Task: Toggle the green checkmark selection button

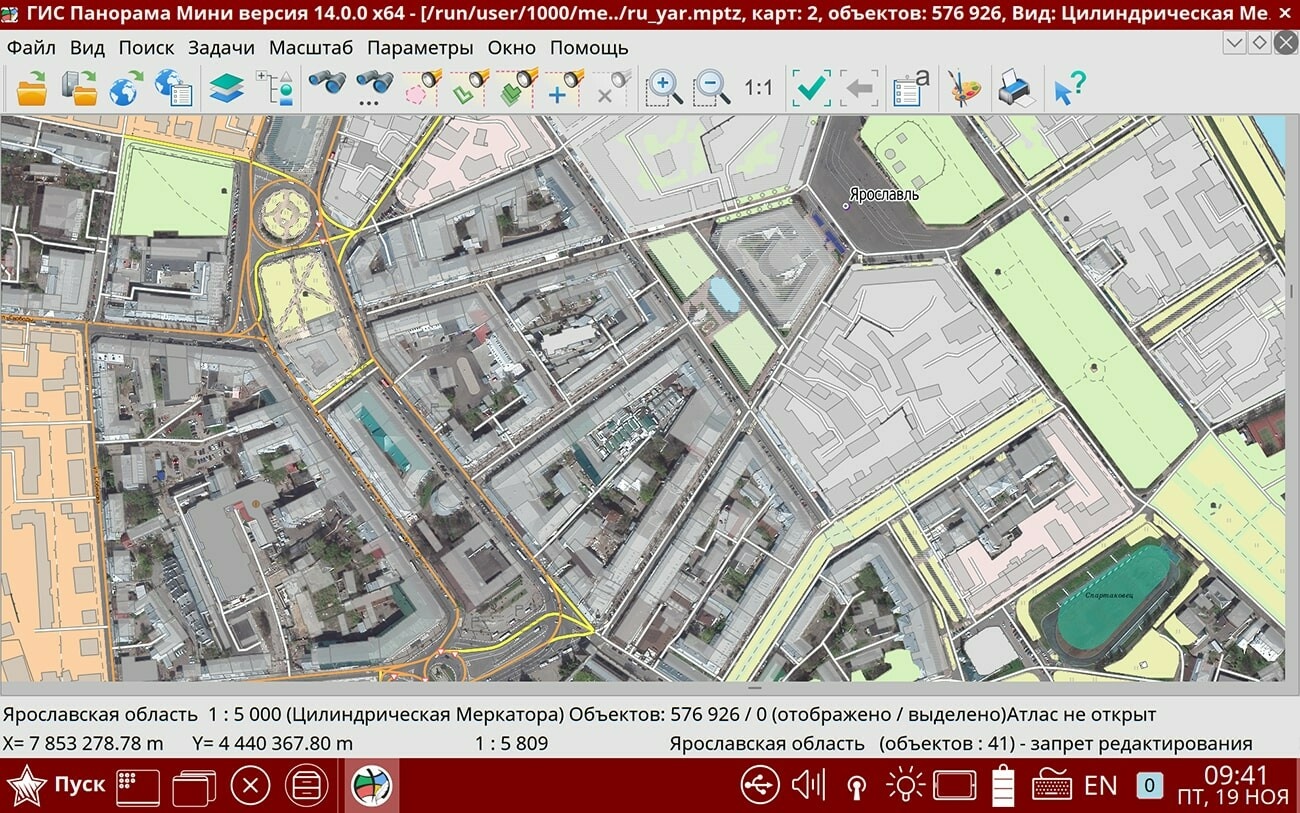Action: [x=811, y=88]
